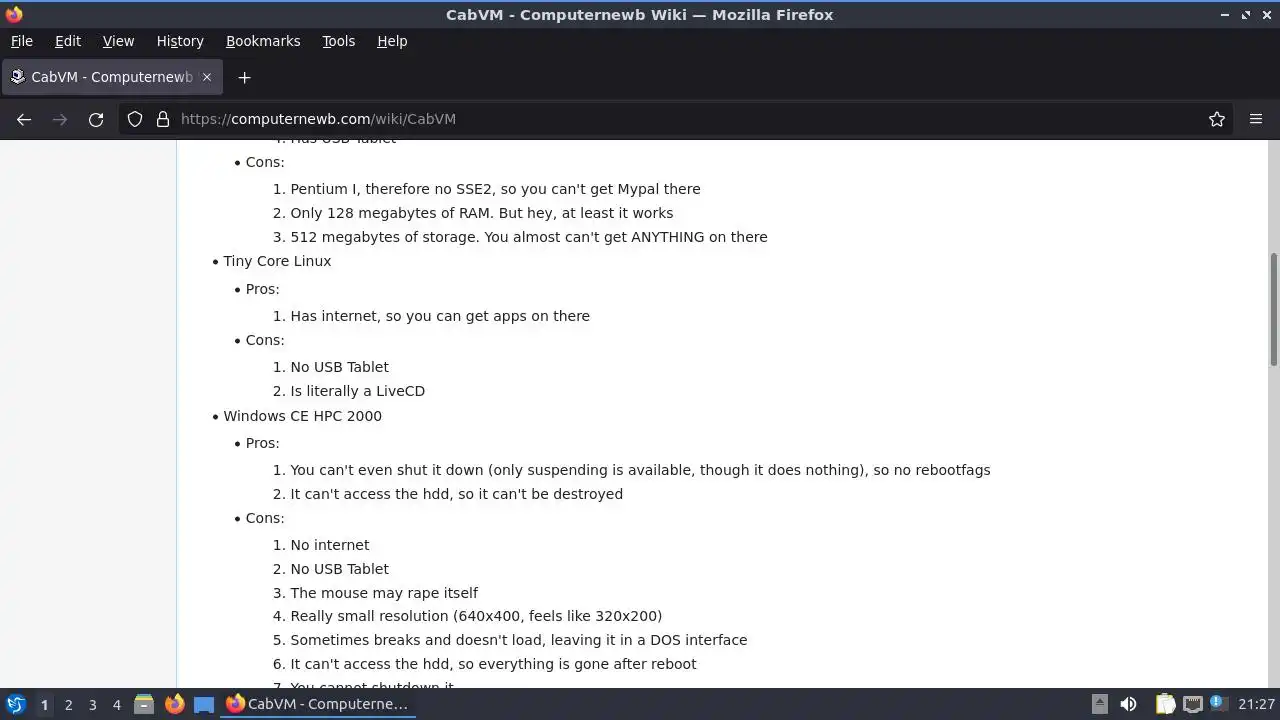
Task: Click the show desktop taskbar icon
Action: (x=204, y=704)
